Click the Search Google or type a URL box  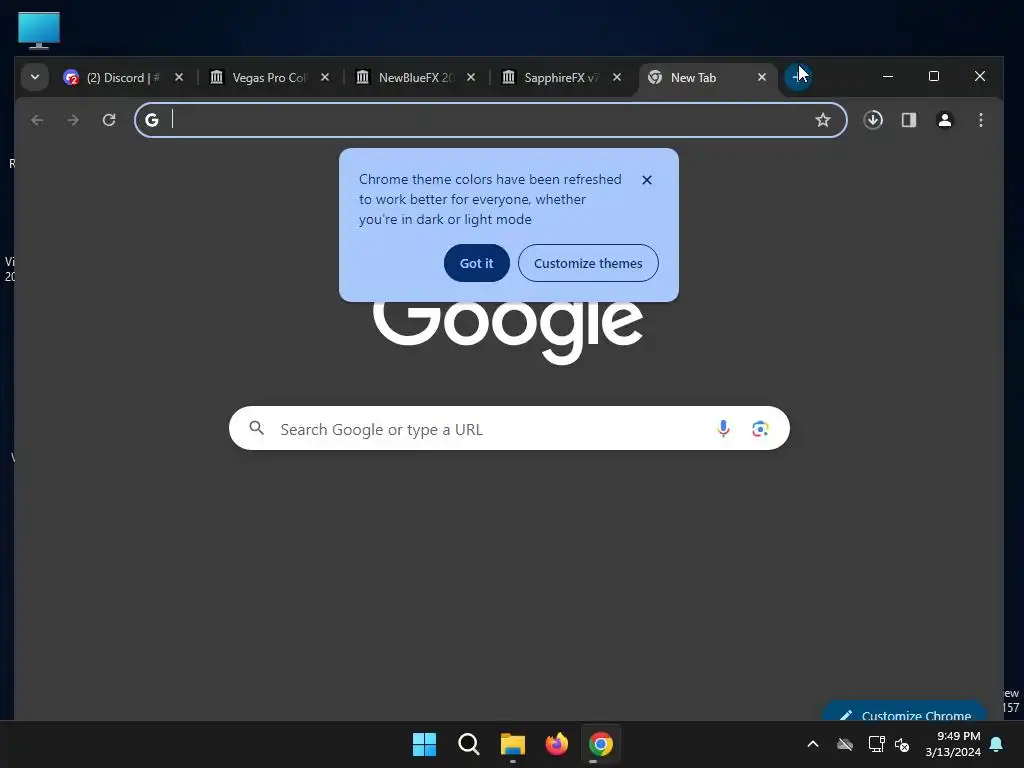click(509, 428)
